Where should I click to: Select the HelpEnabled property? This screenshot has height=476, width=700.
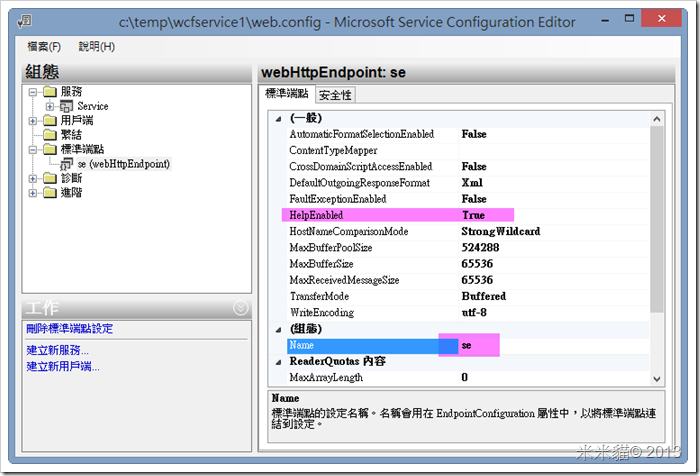316,215
